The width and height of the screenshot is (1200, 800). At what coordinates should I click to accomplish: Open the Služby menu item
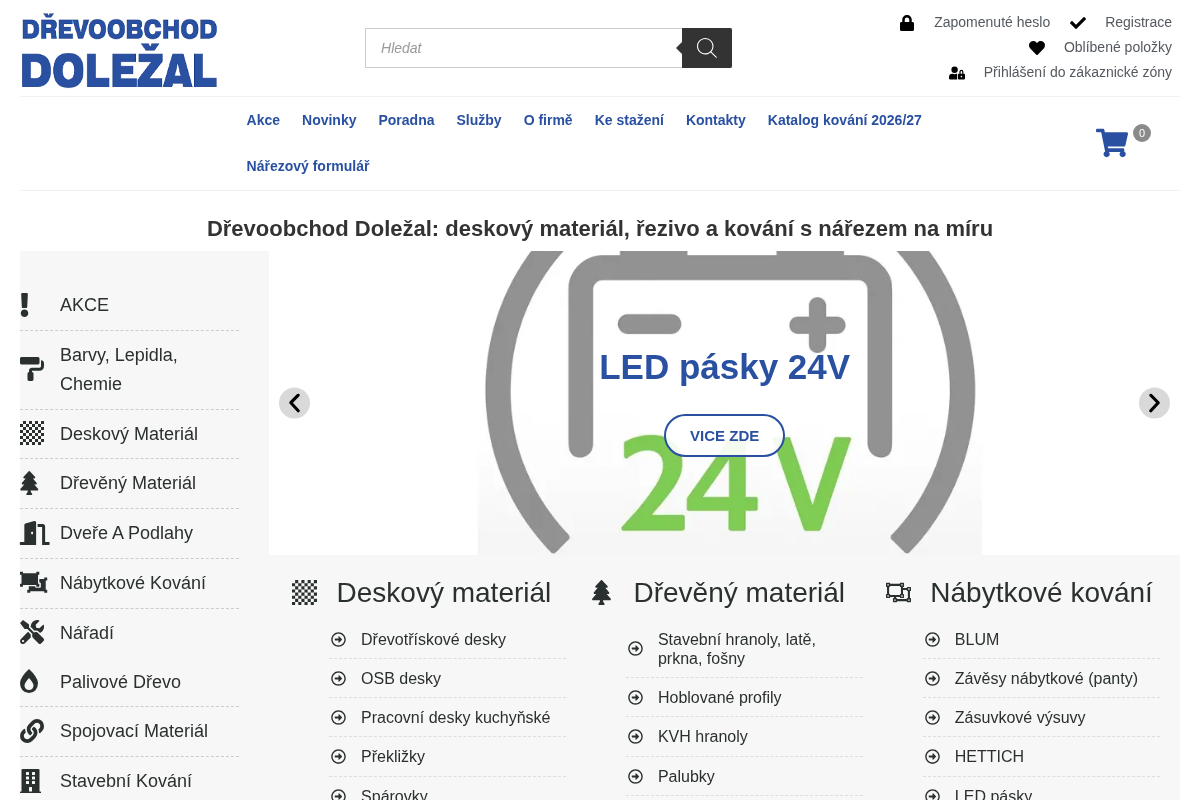click(479, 120)
